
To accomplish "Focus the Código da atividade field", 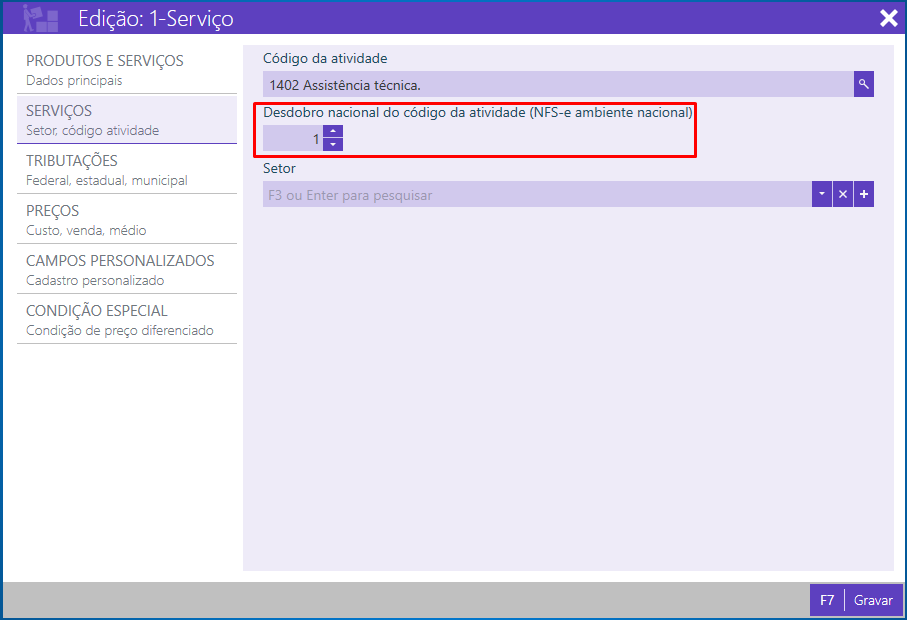I will click(x=557, y=85).
